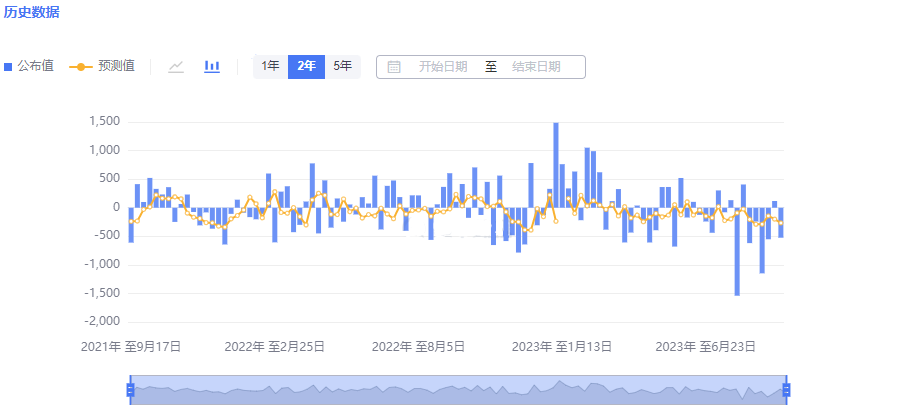The image size is (913, 411).
Task: Click the calendar icon in date picker
Action: 394,67
